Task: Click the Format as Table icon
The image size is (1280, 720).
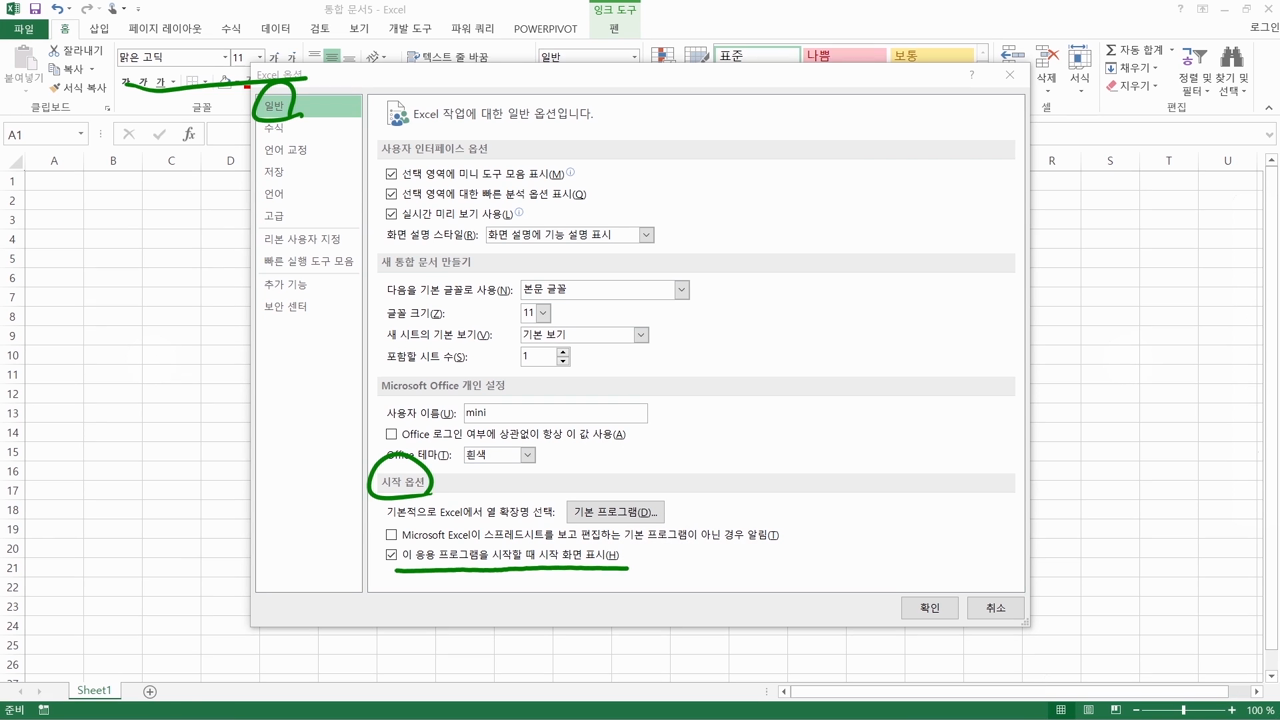Action: click(697, 57)
